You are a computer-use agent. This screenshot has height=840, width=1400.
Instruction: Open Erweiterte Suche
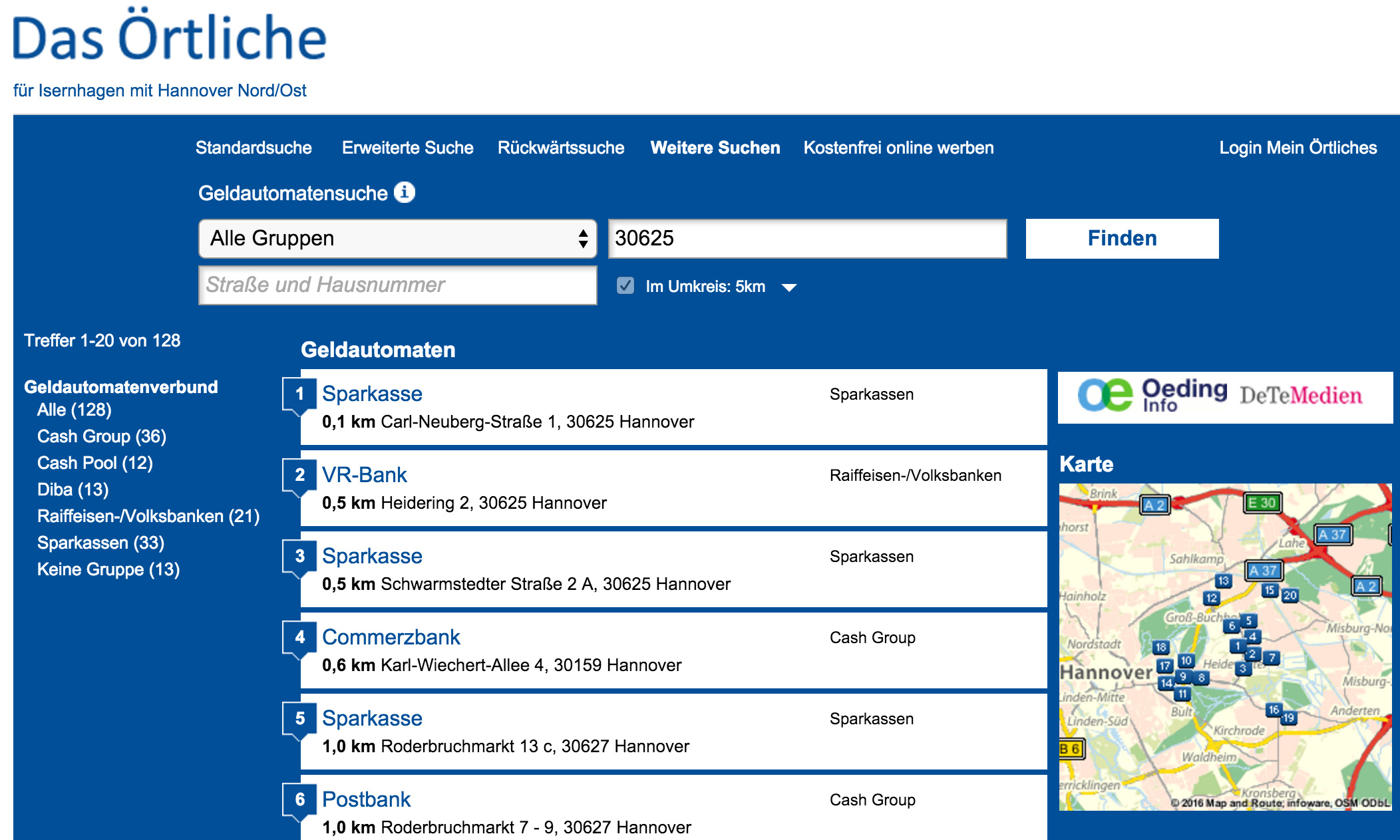coord(407,148)
